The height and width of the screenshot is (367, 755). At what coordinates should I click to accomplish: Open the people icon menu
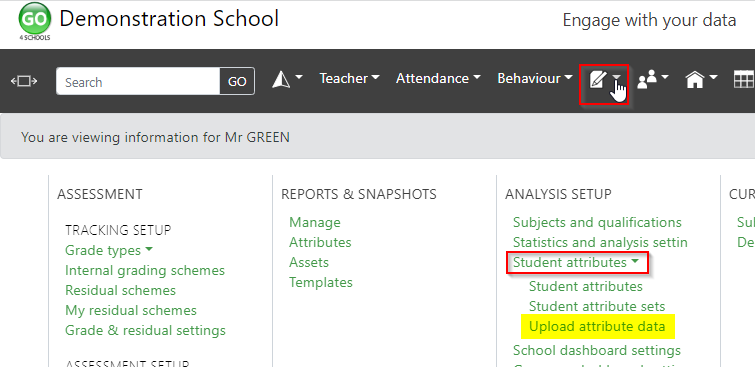click(x=653, y=79)
